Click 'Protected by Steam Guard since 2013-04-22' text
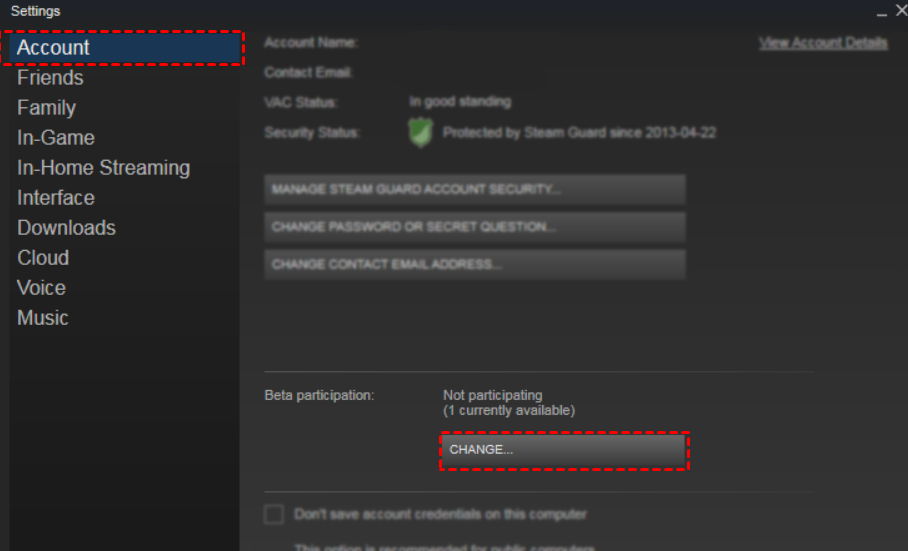The image size is (908, 551). tap(580, 133)
